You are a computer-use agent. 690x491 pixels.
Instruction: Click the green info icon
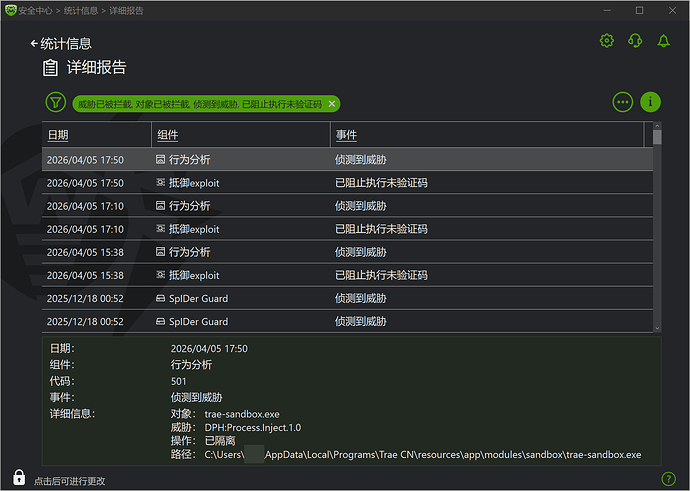[651, 102]
